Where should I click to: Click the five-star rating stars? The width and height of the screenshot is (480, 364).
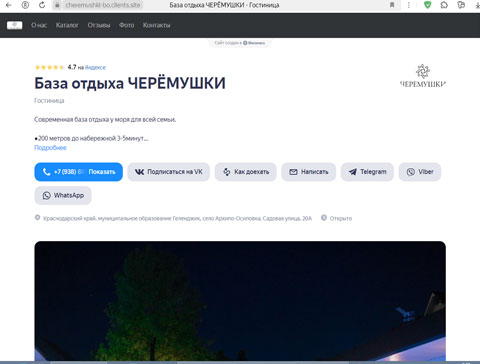[49, 67]
